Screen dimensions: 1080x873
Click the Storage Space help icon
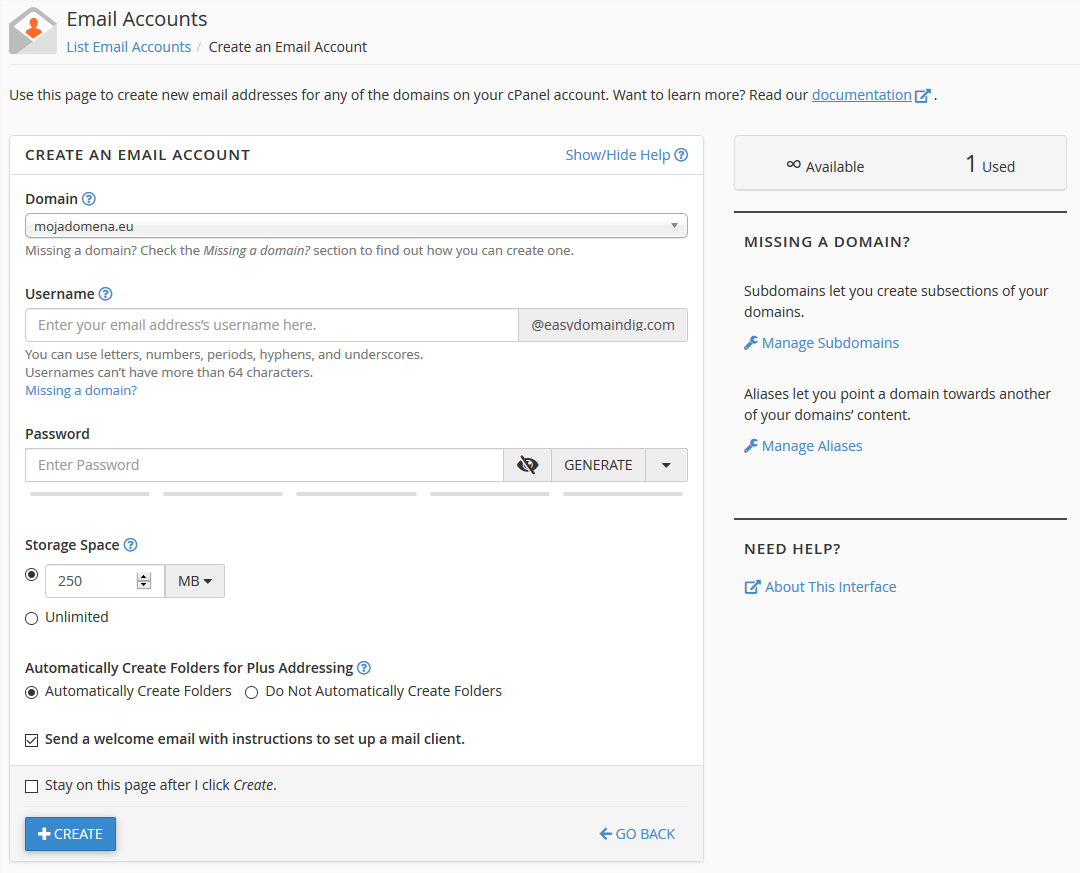[130, 545]
